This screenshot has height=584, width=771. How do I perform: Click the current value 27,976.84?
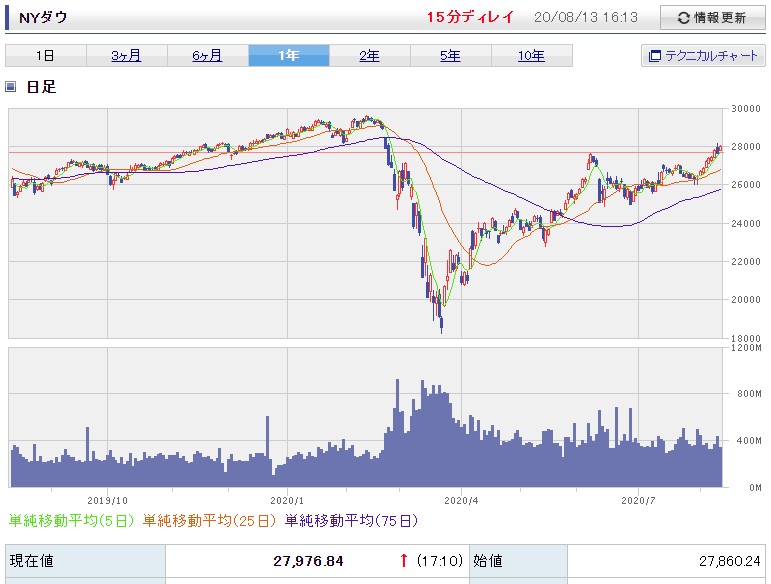point(308,561)
